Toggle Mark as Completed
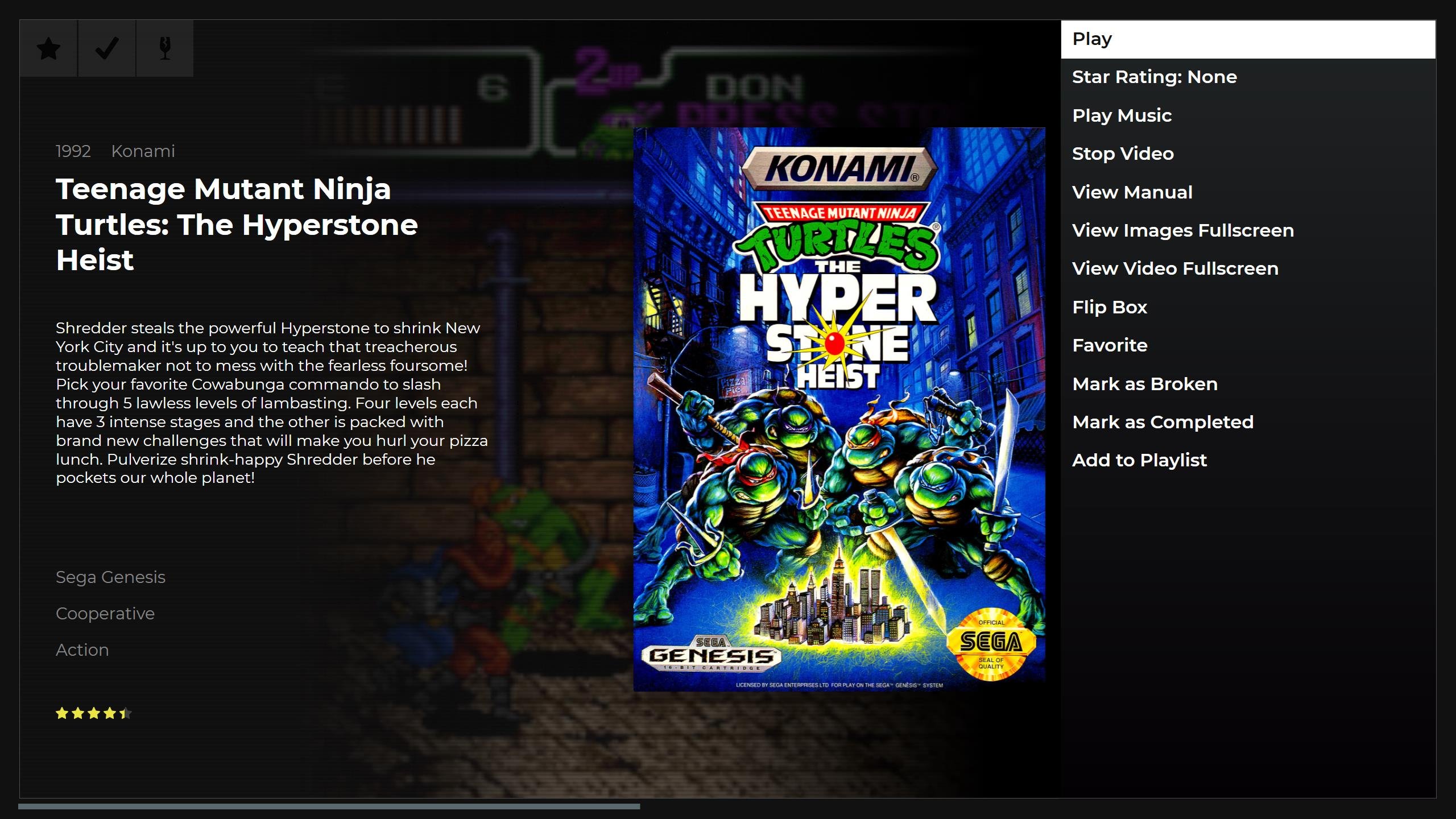The image size is (1456, 819). click(1248, 422)
